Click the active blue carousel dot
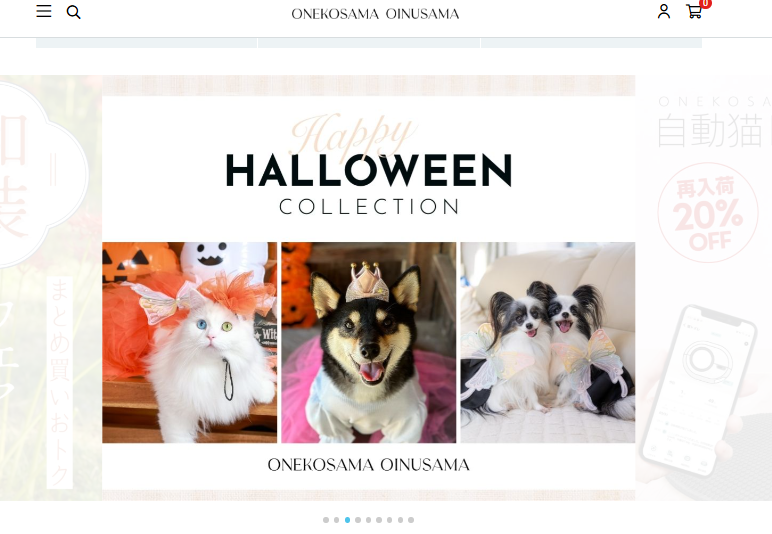The image size is (772, 534). (348, 520)
